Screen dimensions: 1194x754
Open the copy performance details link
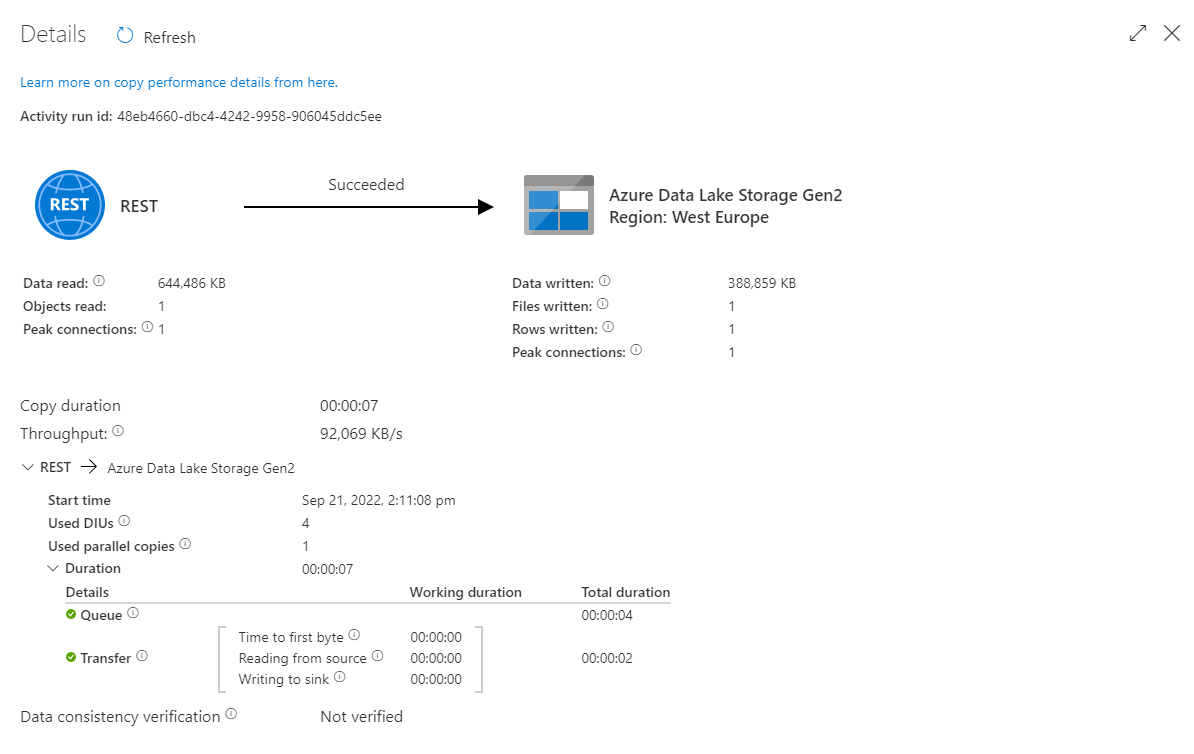tap(179, 83)
